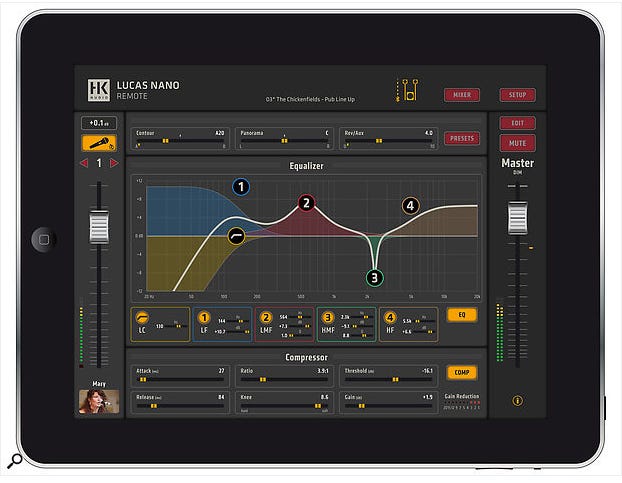
Task: Click the 'Compressor' section heading
Action: click(x=306, y=357)
